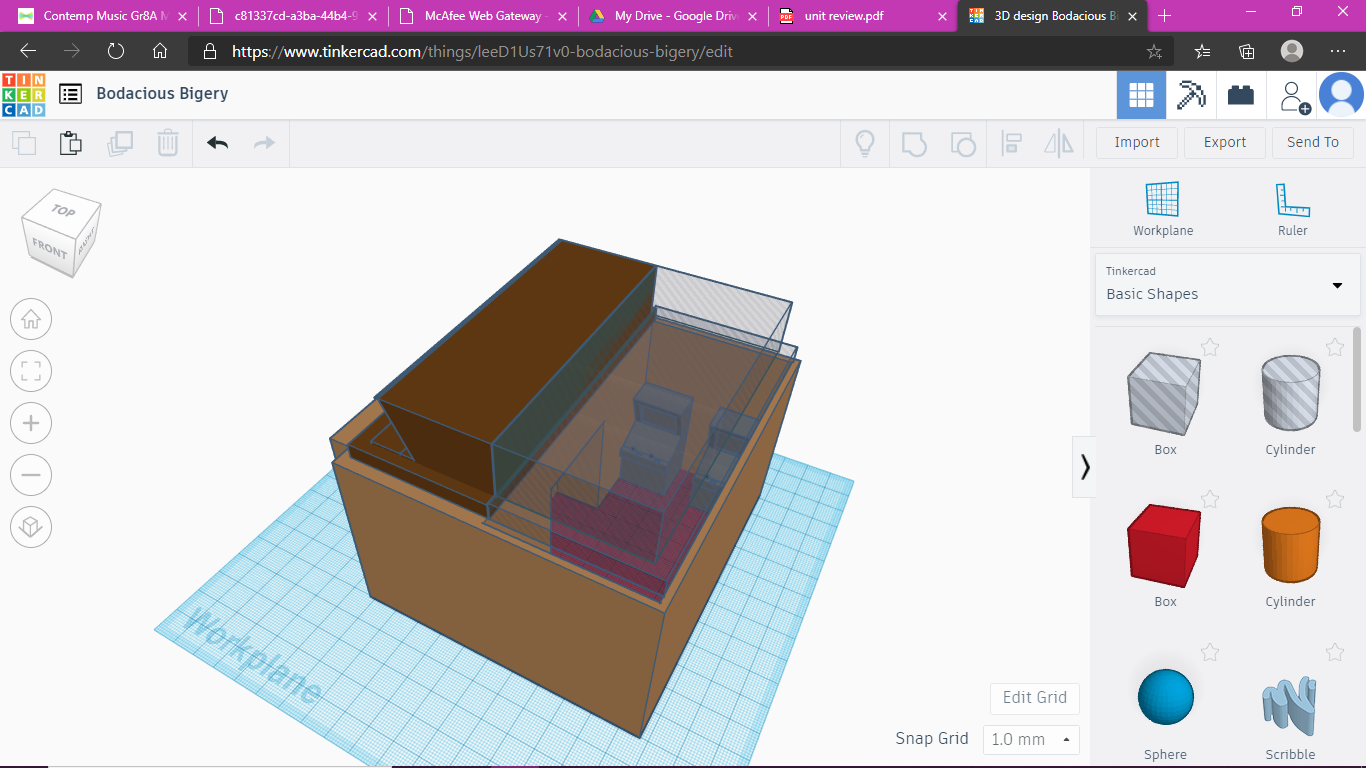
Task: Favorite the hole Box star
Action: tap(1210, 347)
